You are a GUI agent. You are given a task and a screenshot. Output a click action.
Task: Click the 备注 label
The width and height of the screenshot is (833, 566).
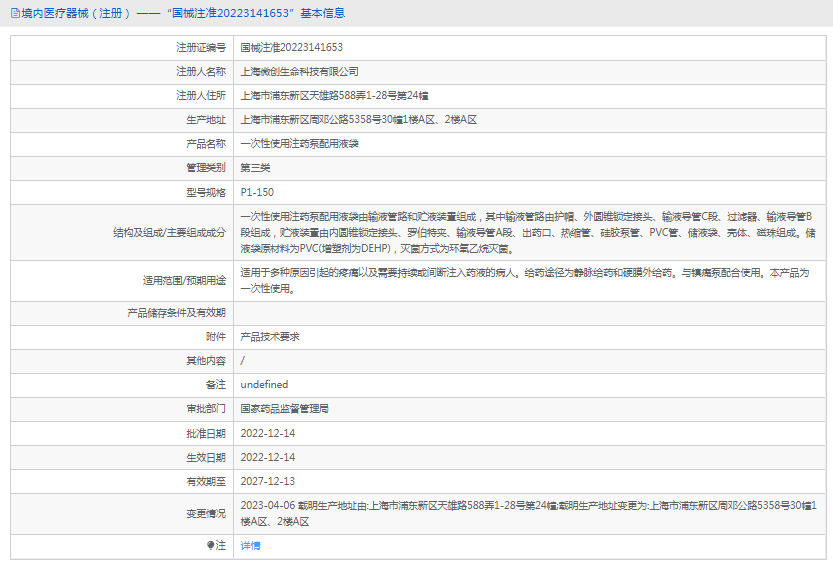tap(216, 384)
